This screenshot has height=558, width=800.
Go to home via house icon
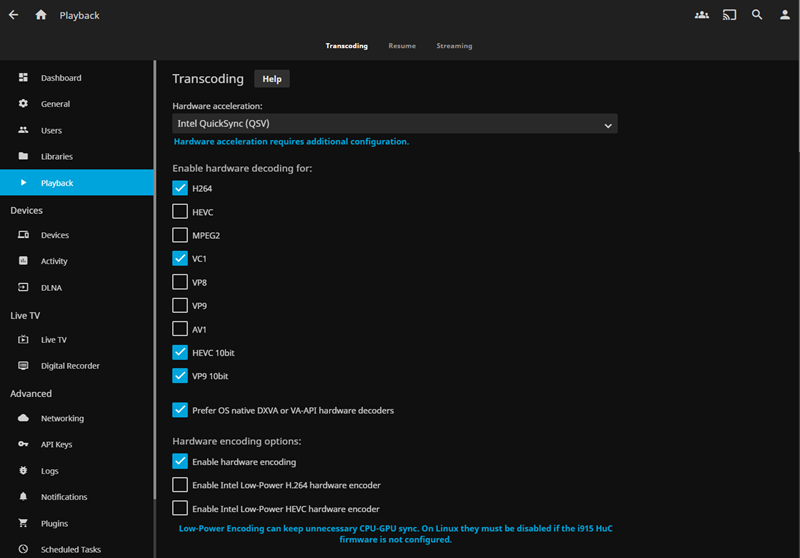[41, 15]
